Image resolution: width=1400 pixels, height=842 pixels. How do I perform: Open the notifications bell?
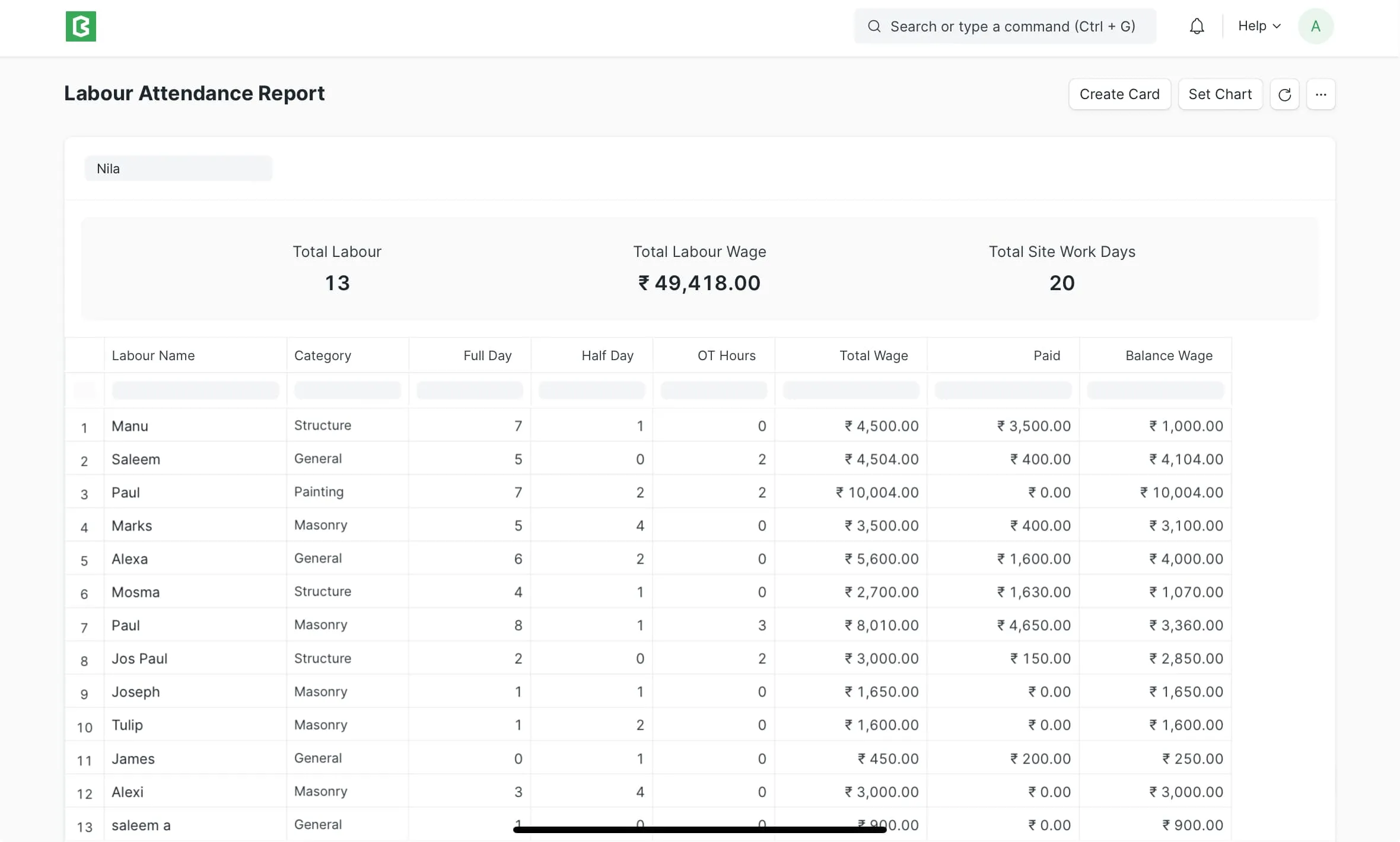point(1197,27)
